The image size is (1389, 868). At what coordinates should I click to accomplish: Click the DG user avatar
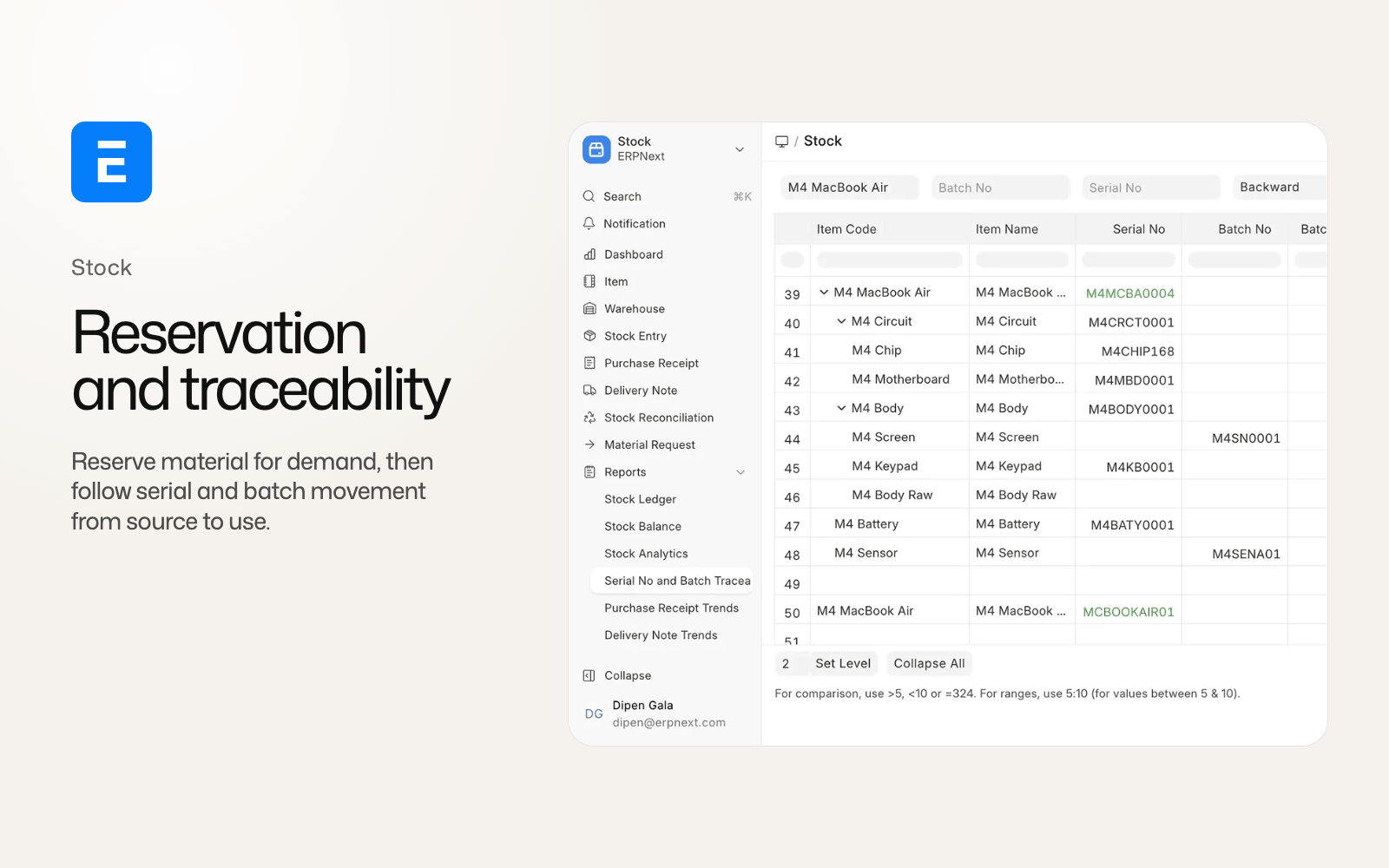[594, 713]
